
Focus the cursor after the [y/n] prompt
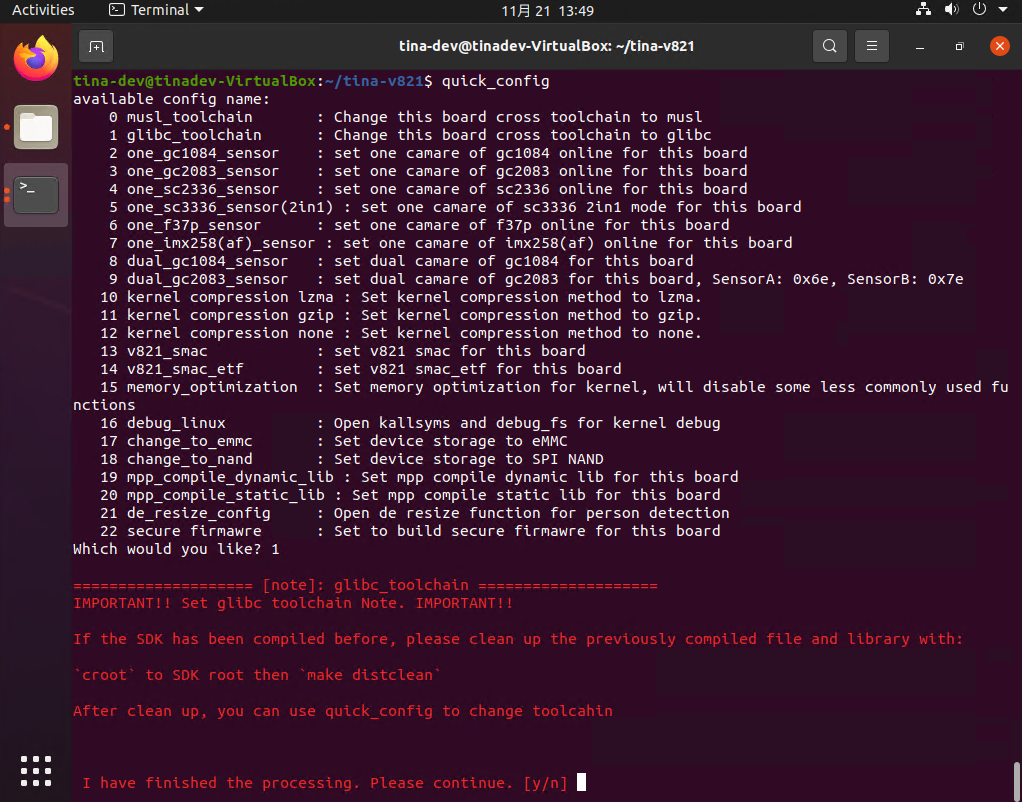tap(582, 783)
